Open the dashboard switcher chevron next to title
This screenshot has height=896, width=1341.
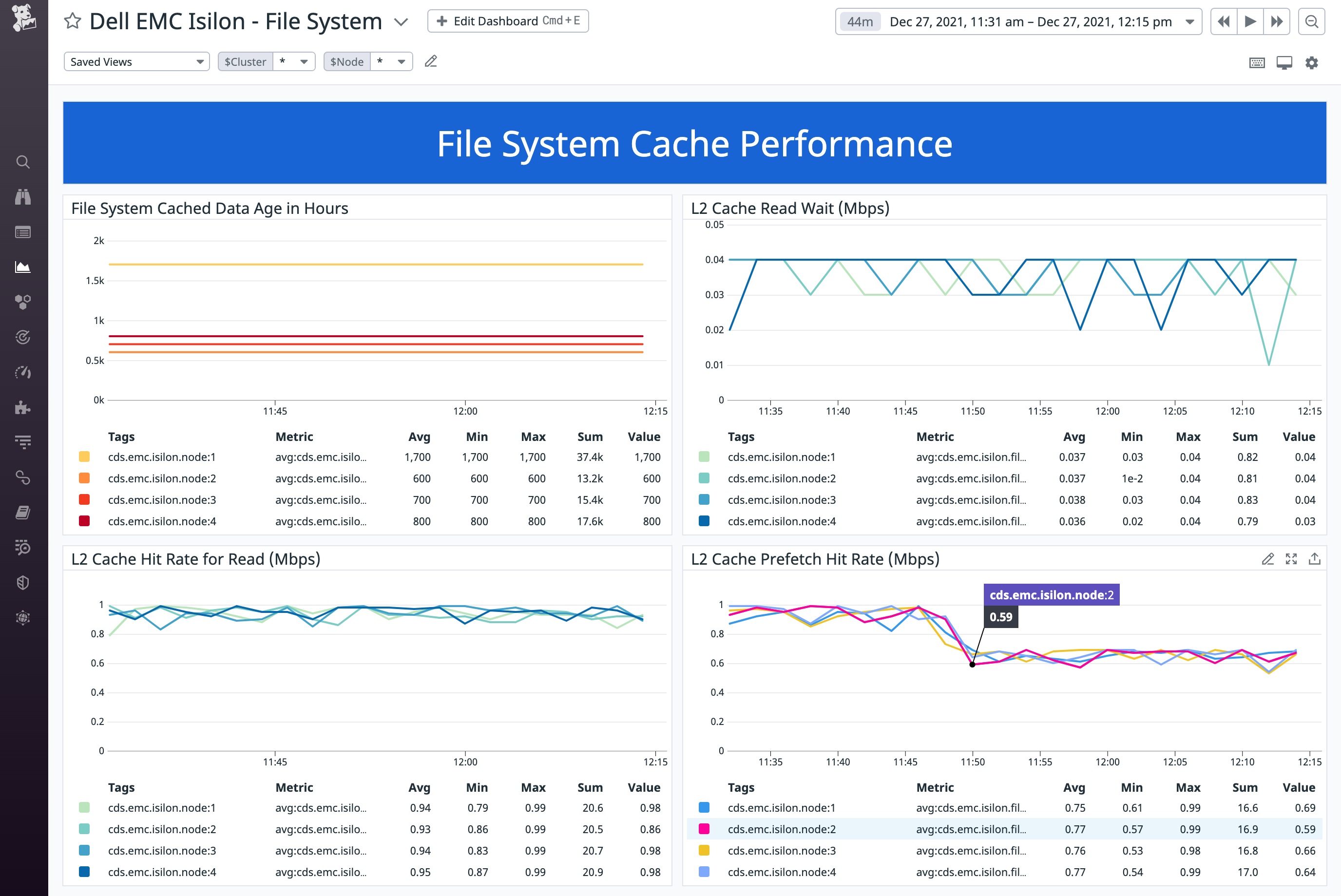401,22
